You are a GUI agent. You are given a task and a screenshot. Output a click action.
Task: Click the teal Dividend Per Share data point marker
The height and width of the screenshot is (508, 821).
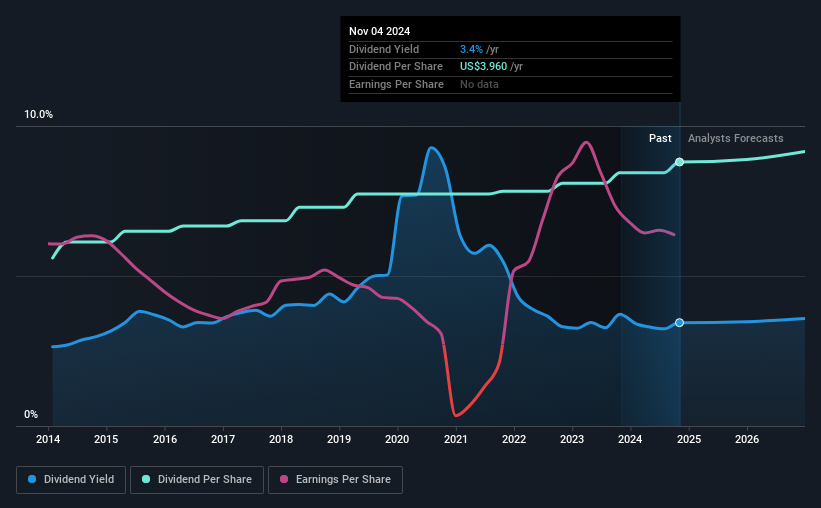point(680,162)
